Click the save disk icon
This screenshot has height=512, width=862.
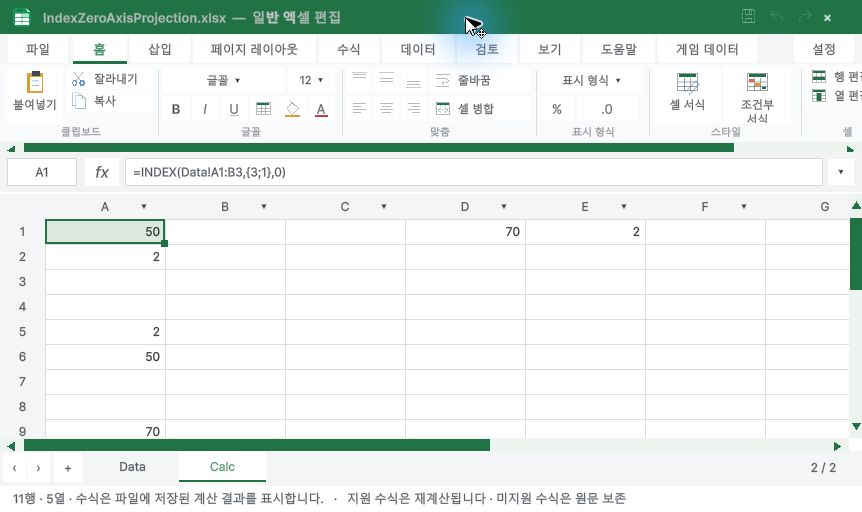pyautogui.click(x=748, y=16)
